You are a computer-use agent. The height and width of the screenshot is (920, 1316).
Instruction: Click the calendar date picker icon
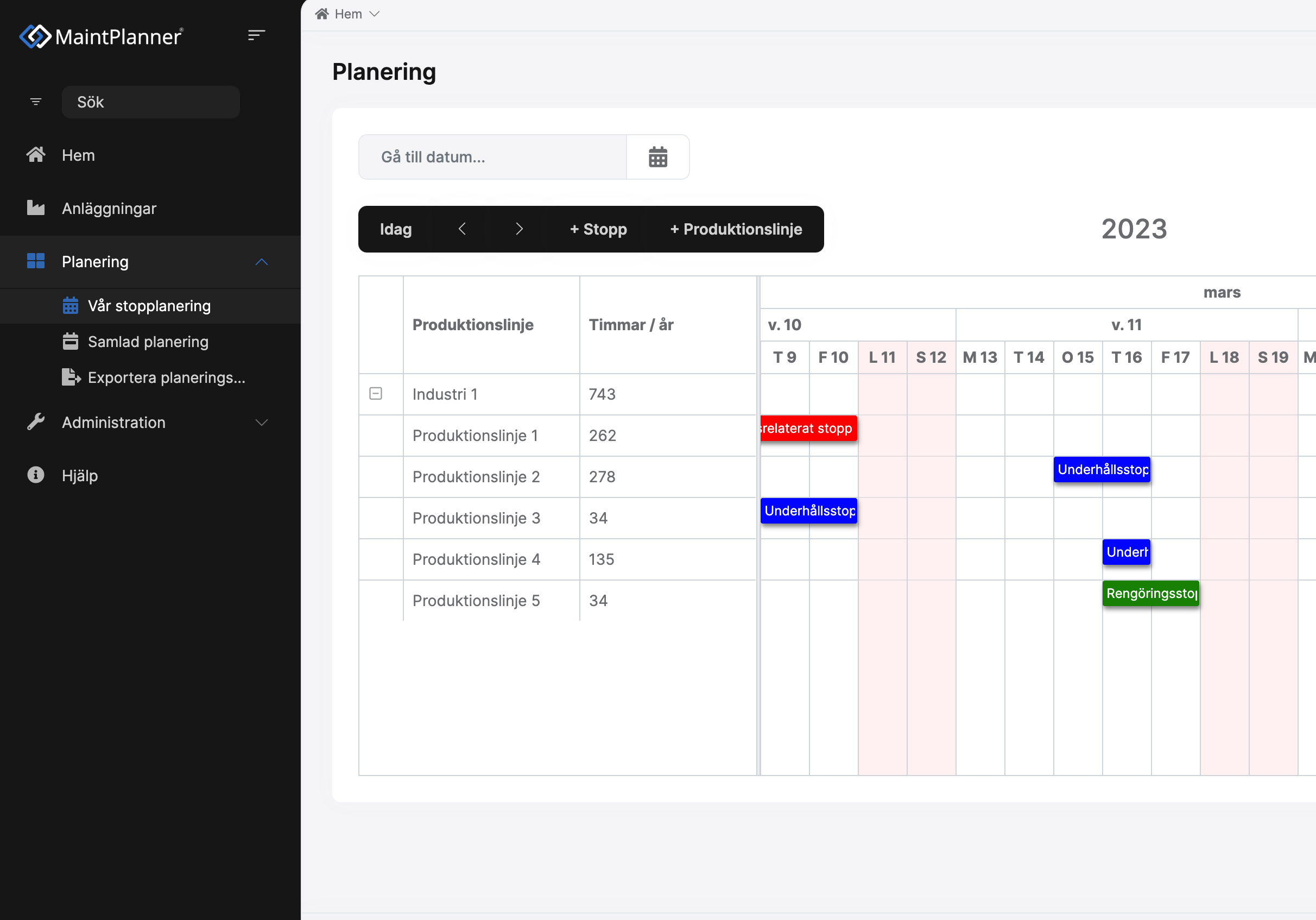(657, 157)
